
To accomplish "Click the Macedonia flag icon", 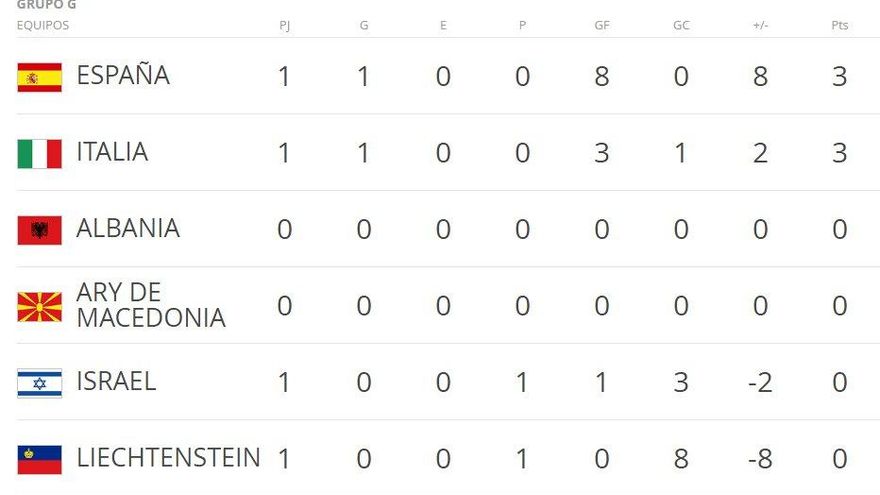I will [x=39, y=306].
